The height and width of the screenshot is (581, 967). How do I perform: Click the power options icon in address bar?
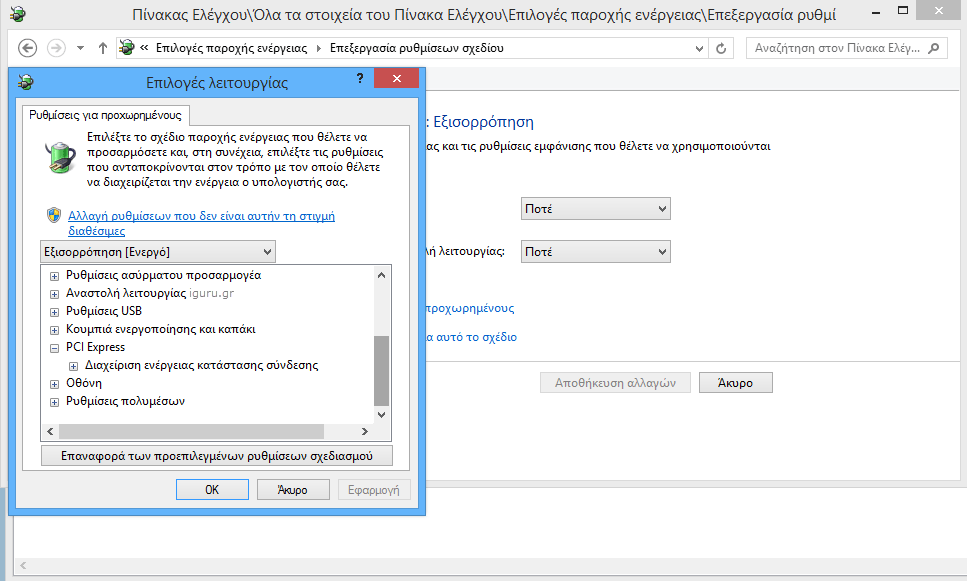click(127, 48)
